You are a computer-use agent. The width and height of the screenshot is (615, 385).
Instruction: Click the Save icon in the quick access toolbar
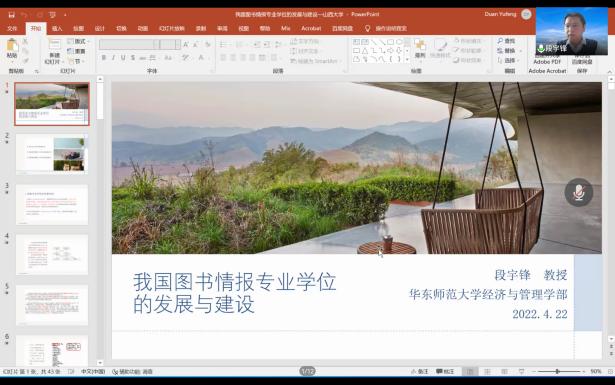tap(12, 15)
